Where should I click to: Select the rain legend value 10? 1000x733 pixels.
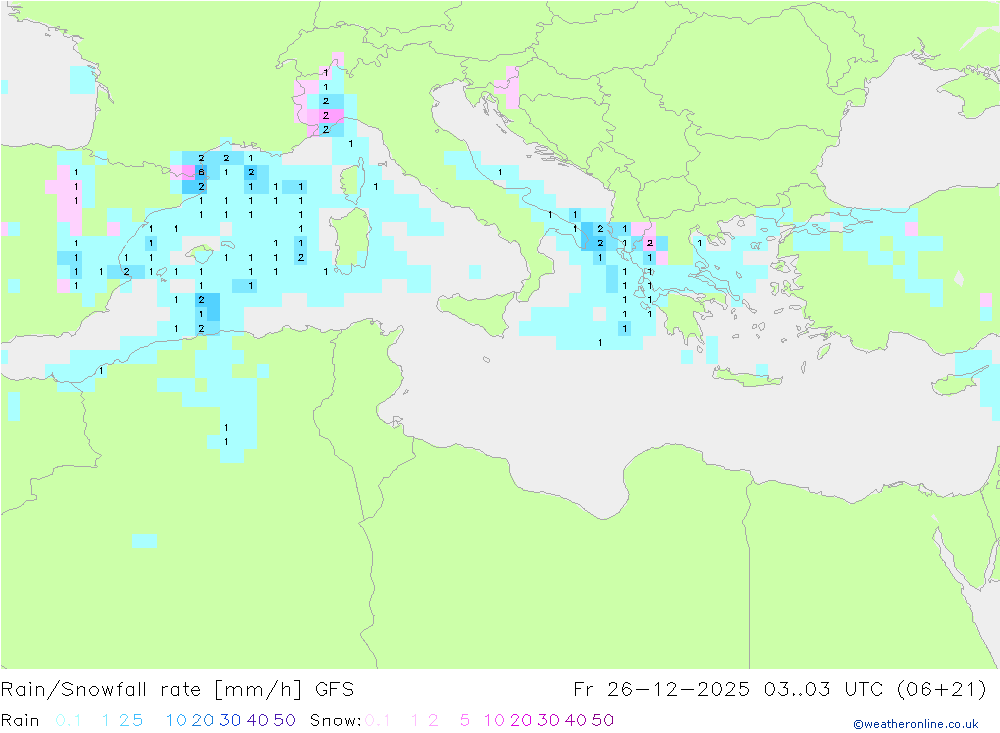coord(176,720)
